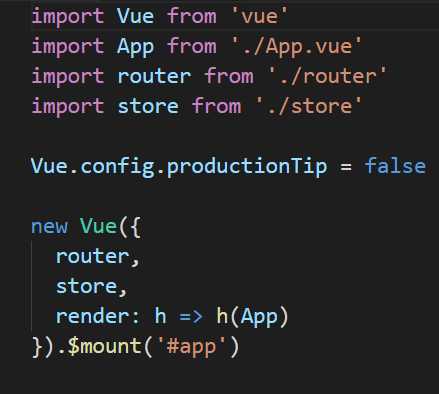This screenshot has height=394, width=439.
Task: Click the first import keyword
Action: coord(68,17)
